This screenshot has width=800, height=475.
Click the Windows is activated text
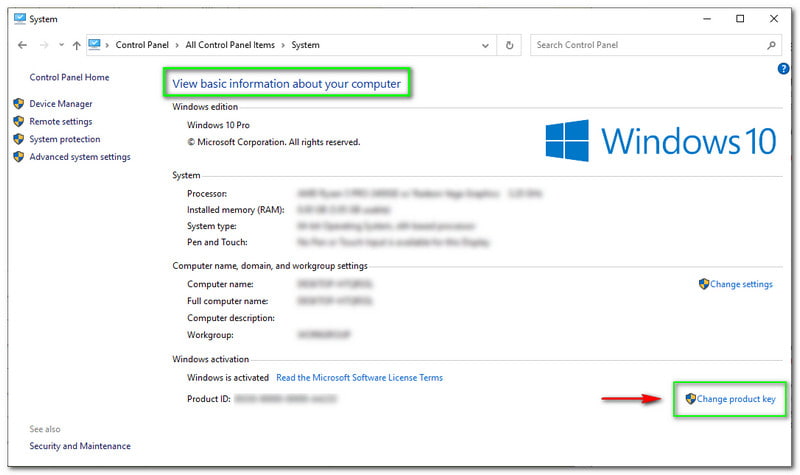click(x=228, y=378)
